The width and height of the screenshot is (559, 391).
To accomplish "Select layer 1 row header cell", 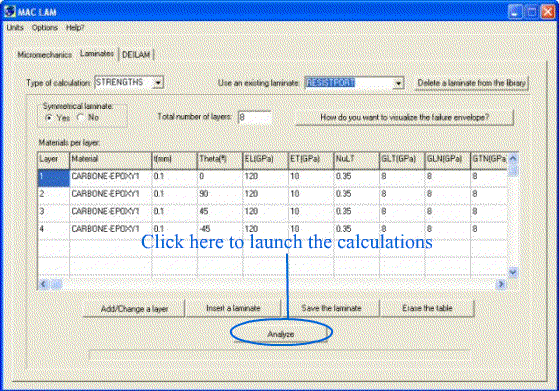I will [x=53, y=178].
